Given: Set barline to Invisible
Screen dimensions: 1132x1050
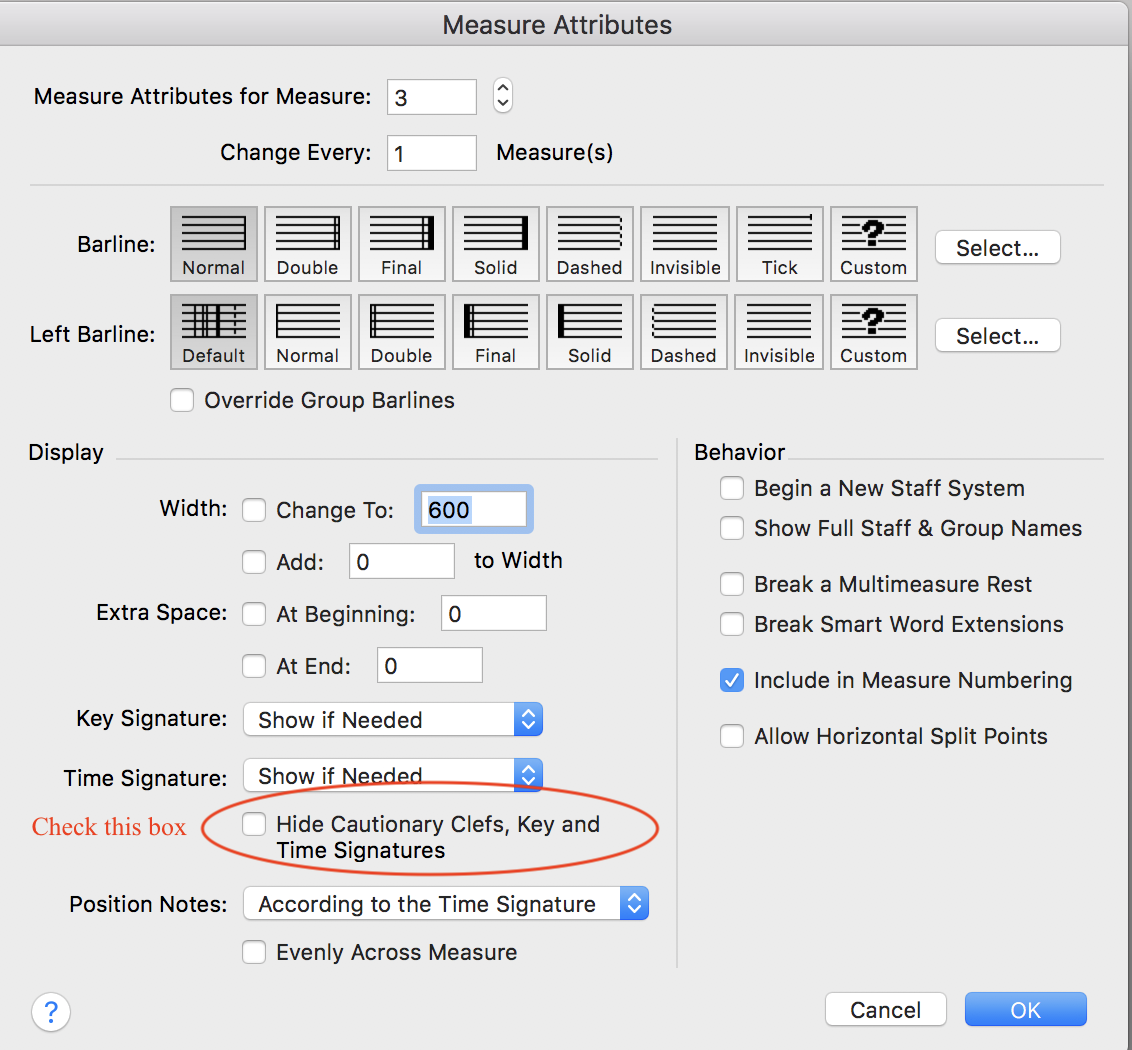Looking at the screenshot, I should click(x=685, y=243).
